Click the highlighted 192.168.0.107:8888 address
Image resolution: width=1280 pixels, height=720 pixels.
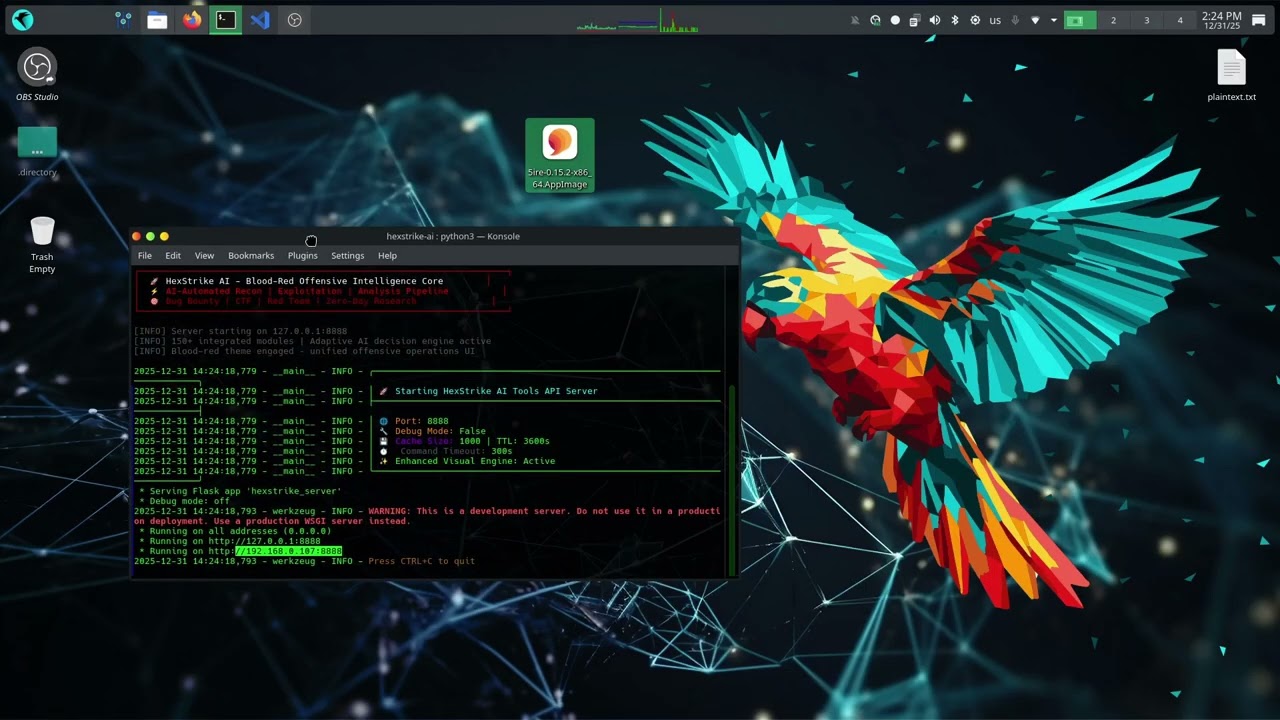288,551
